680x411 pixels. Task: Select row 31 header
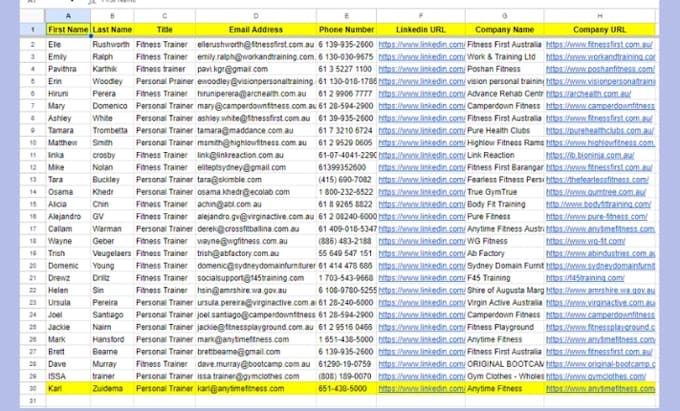click(x=33, y=401)
